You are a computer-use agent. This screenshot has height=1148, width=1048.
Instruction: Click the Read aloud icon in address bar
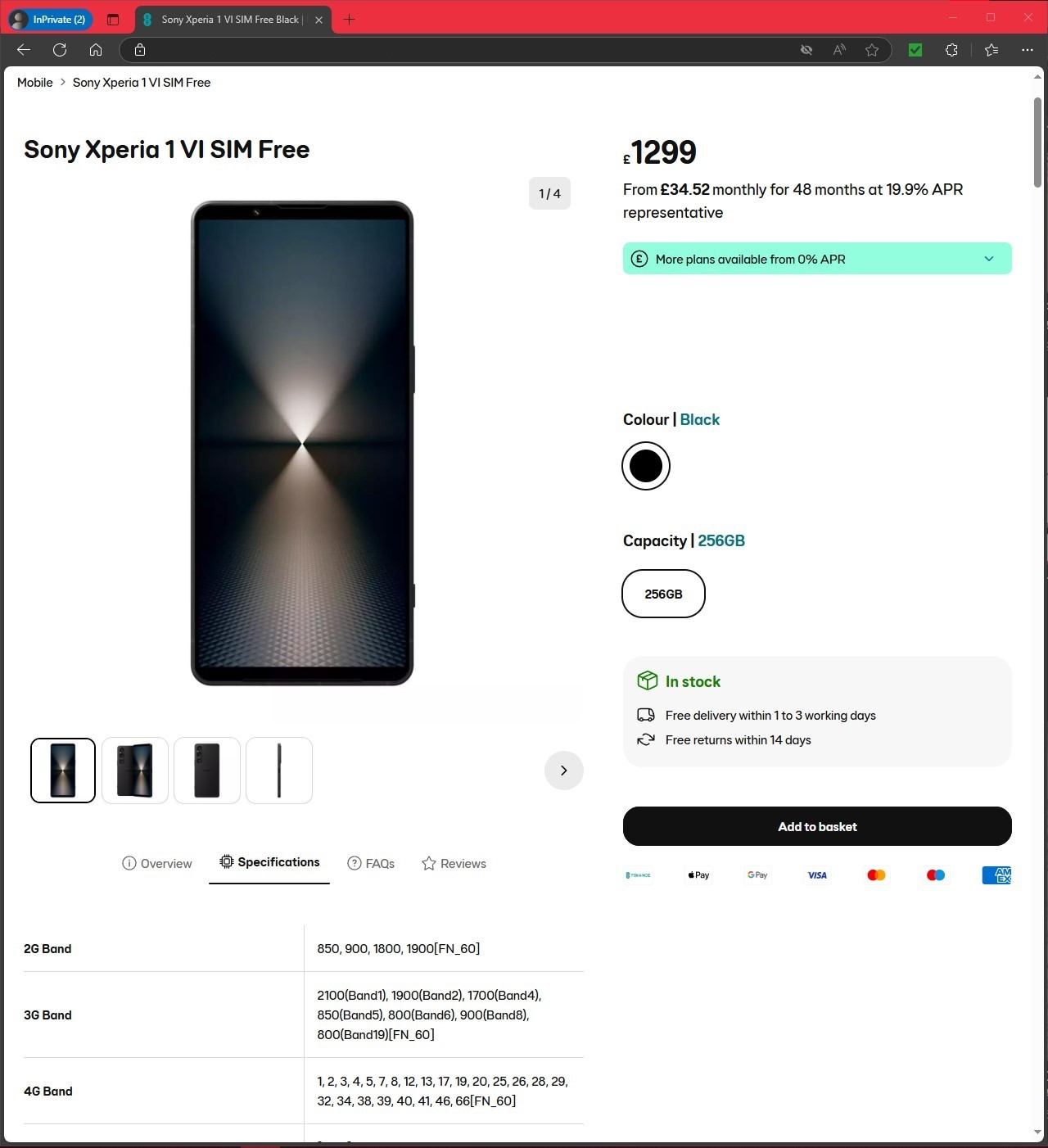point(839,50)
